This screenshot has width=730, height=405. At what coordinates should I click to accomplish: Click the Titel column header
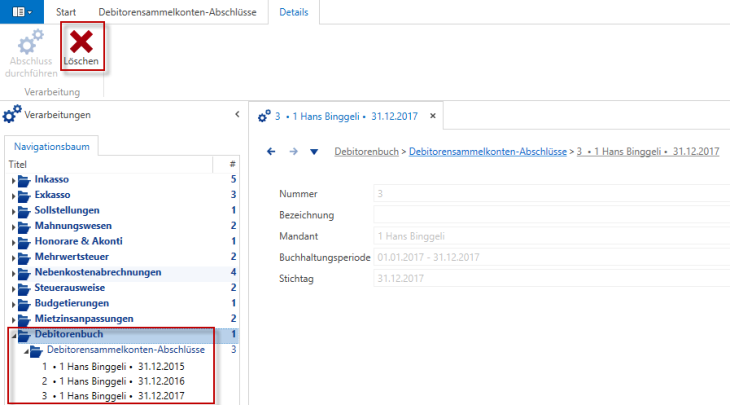tap(109, 164)
